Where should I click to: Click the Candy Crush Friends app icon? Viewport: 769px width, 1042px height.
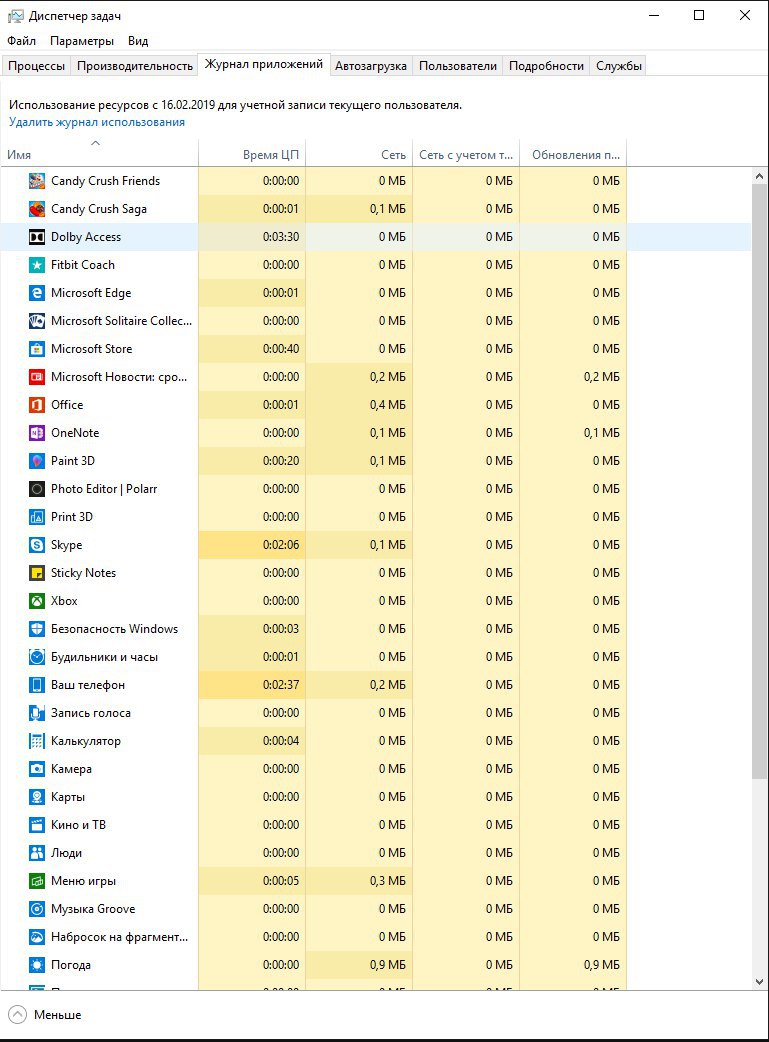tap(37, 181)
